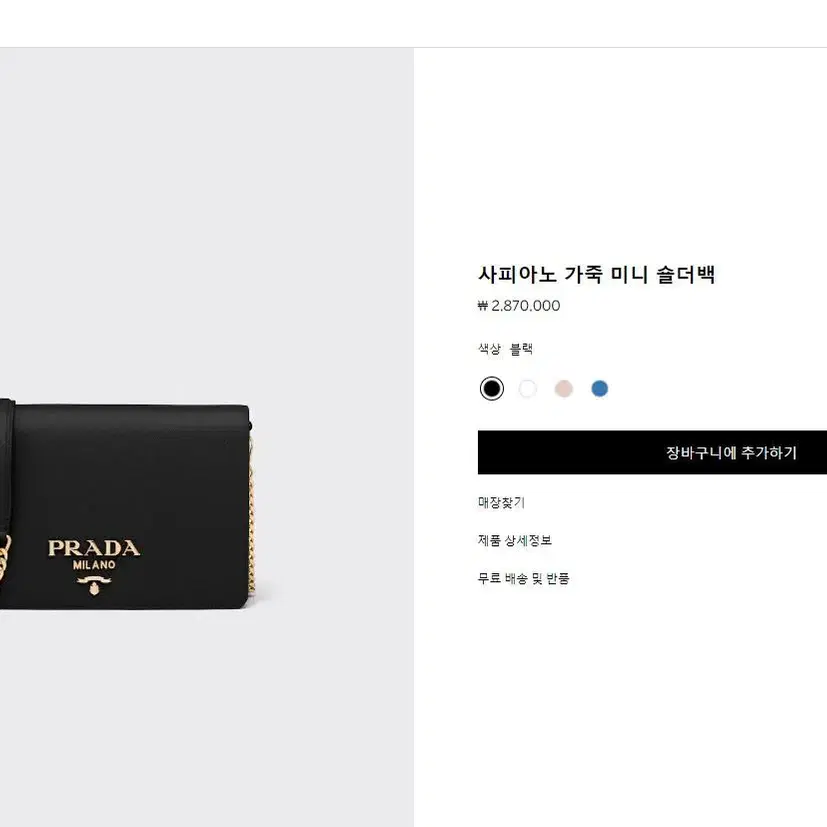This screenshot has height=827, width=827.
Task: Pick the pale pink color swatch
Action: click(x=564, y=389)
